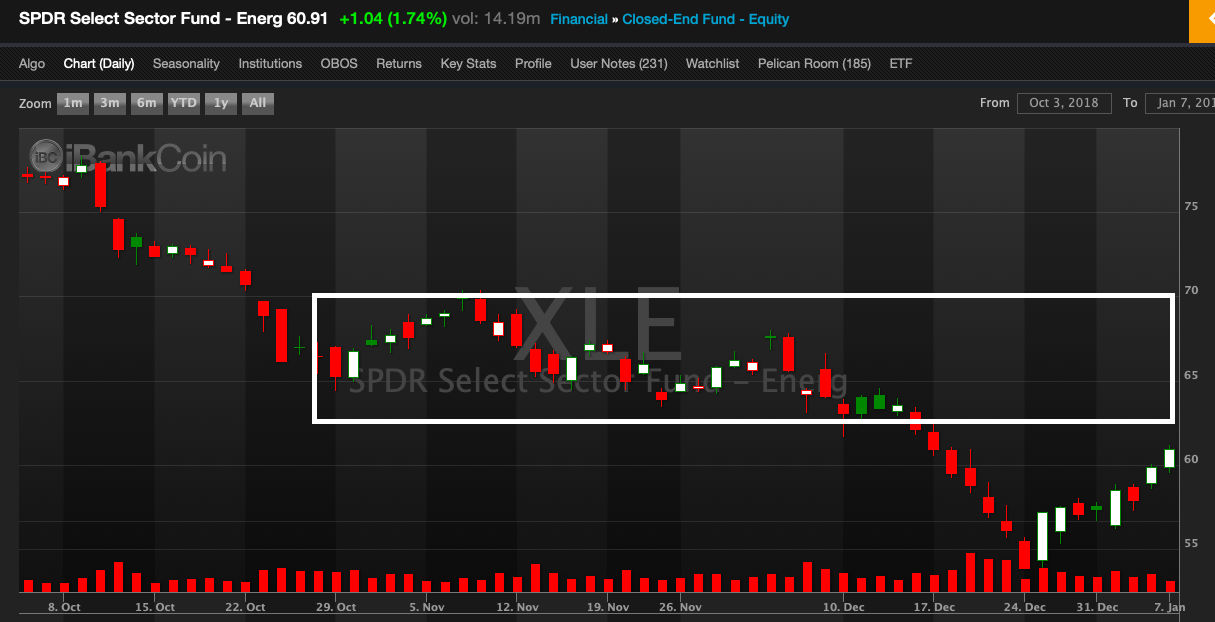Open the Key Stats tab
1215x622 pixels.
(468, 63)
